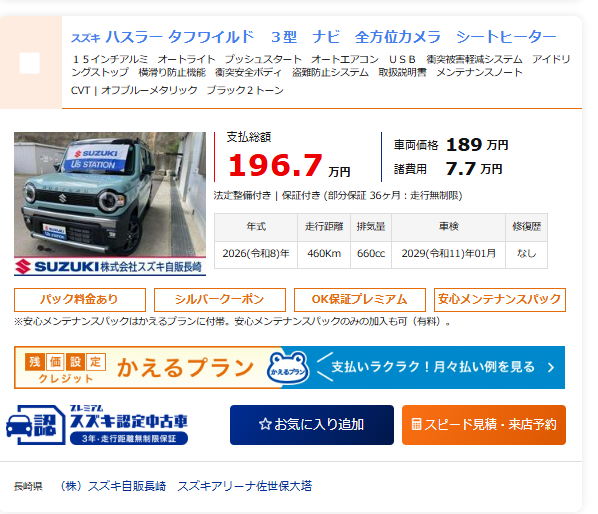The width and height of the screenshot is (598, 514).
Task: Click the 法定整備付き warranty text line
Action: click(338, 196)
